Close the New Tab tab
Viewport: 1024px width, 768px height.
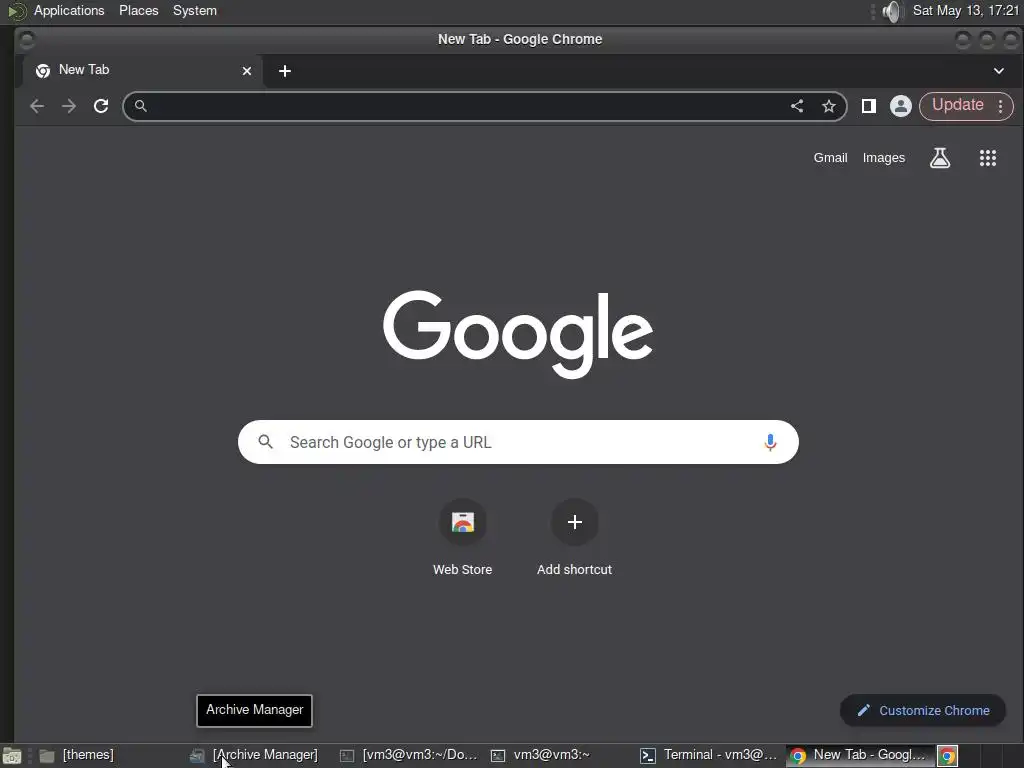247,71
